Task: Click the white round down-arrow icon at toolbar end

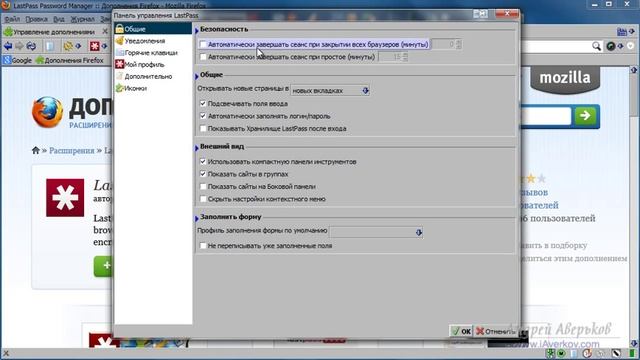Action: tap(631, 46)
